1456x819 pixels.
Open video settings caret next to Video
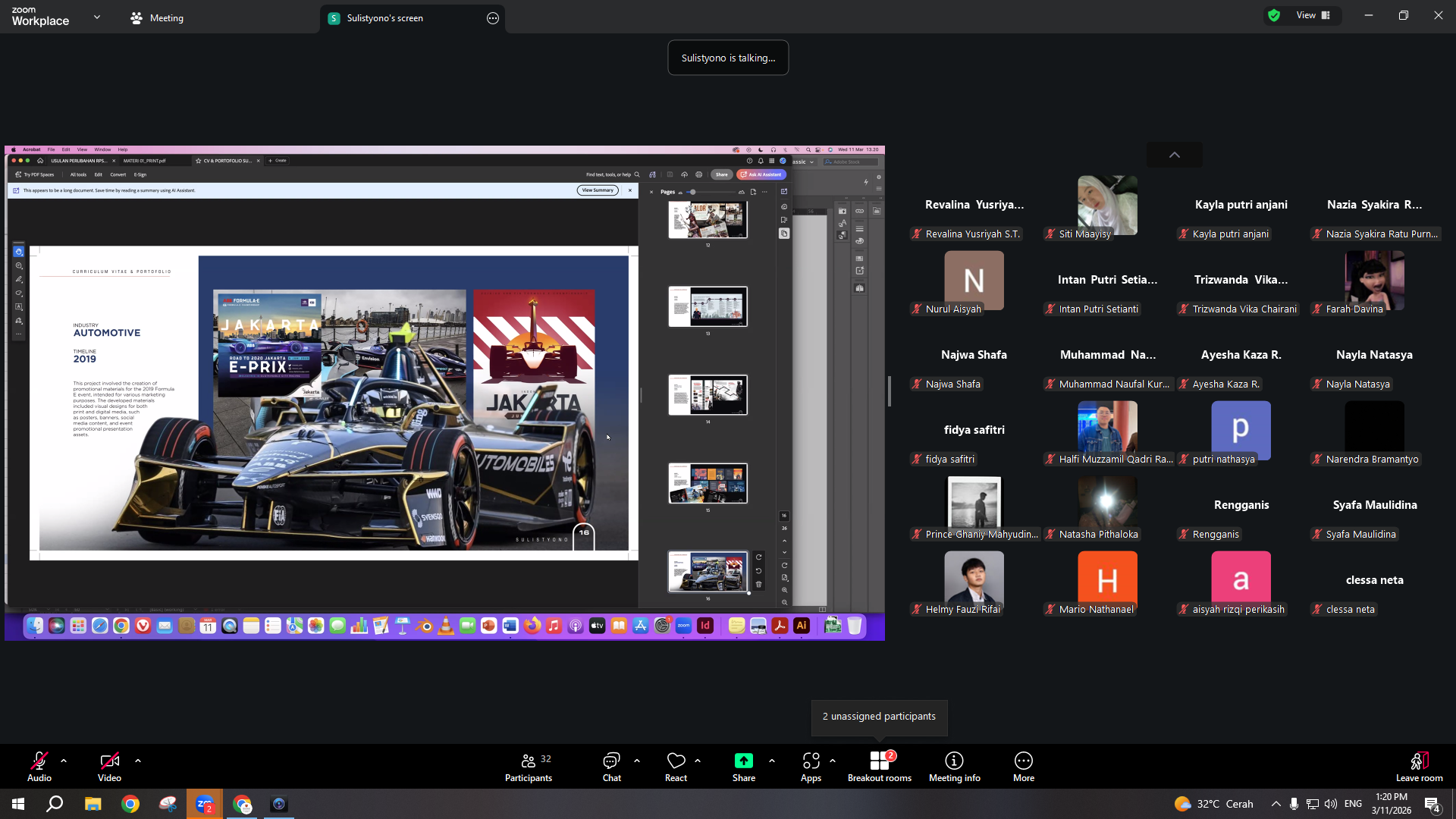click(138, 761)
